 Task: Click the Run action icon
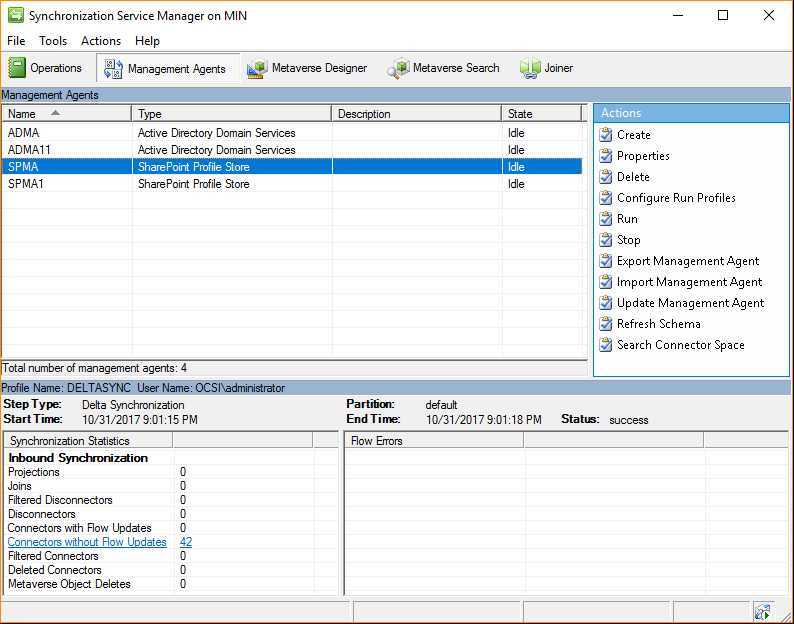click(x=606, y=219)
